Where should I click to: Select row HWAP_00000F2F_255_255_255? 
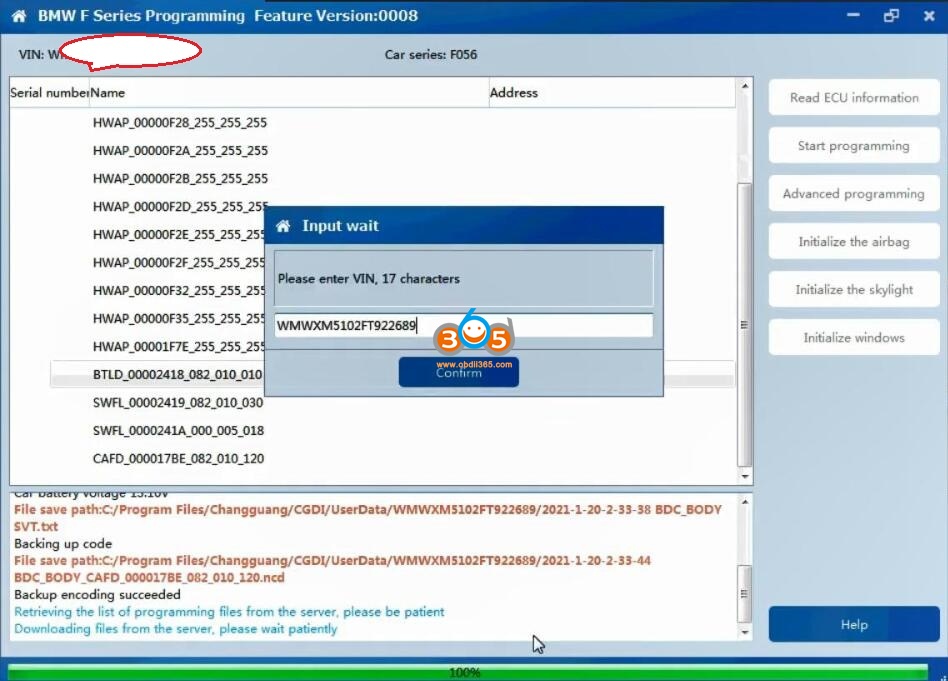(x=178, y=262)
